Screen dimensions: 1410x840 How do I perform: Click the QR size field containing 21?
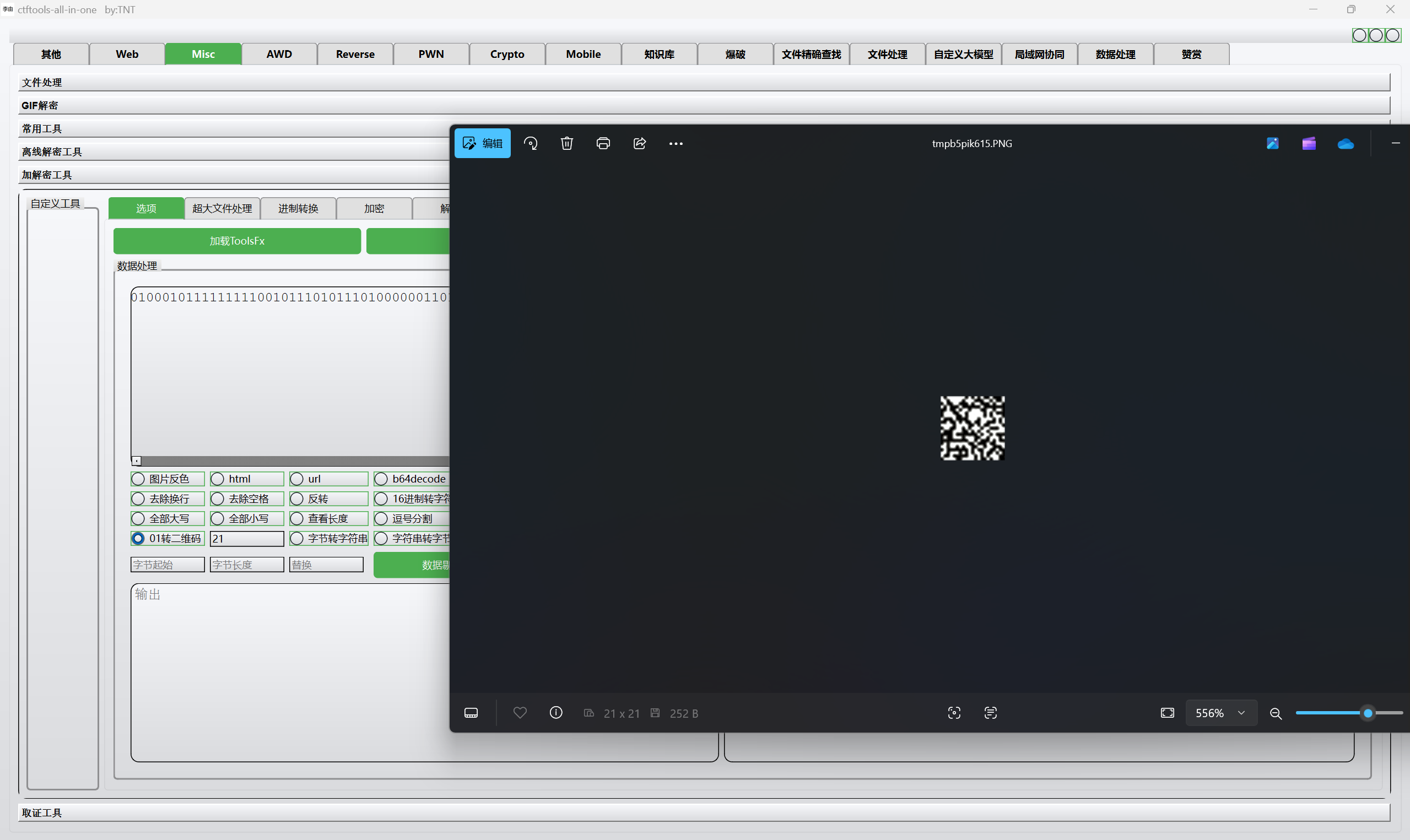[x=247, y=539]
